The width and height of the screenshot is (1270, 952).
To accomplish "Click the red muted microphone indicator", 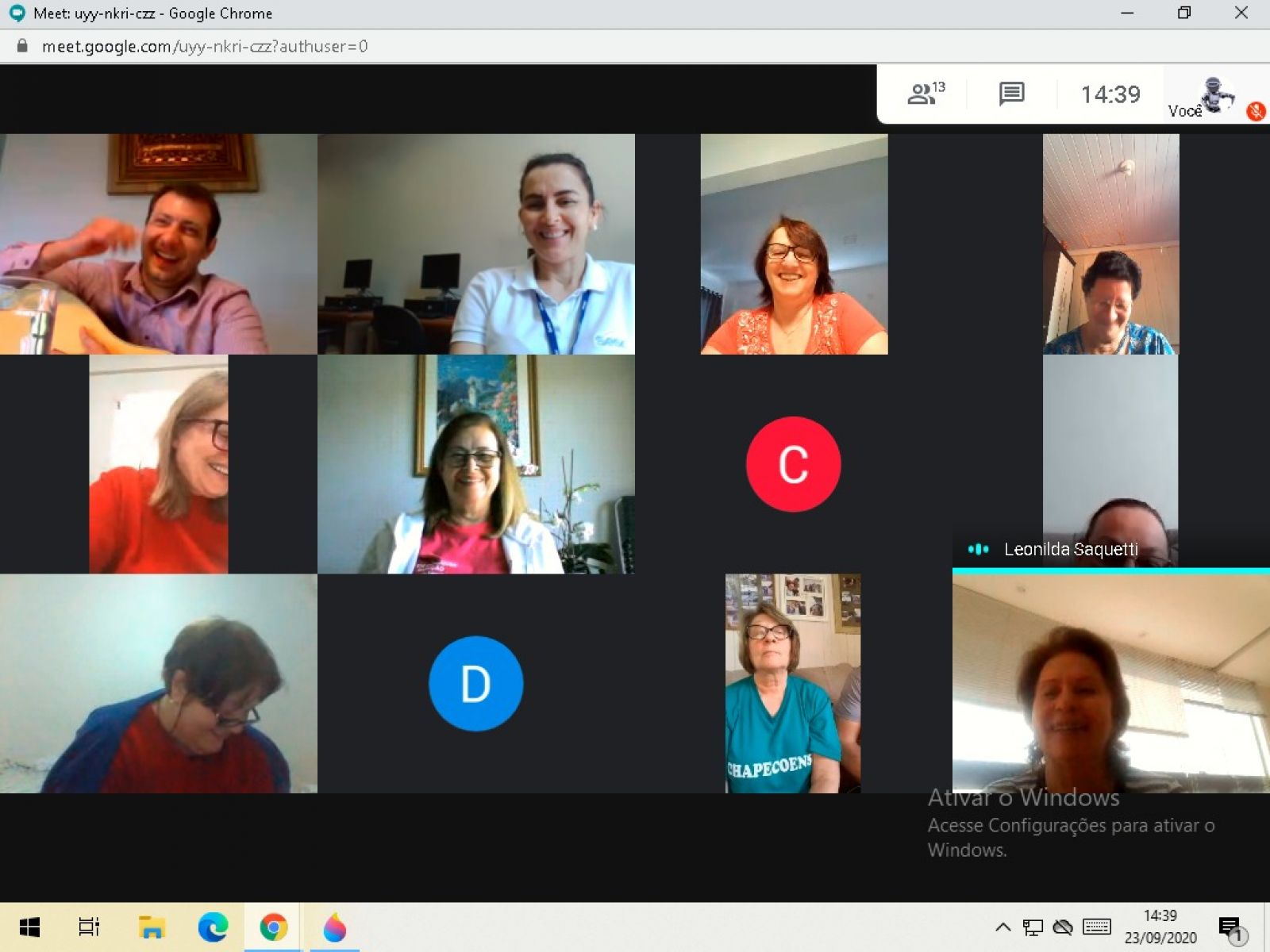I will (x=1256, y=111).
